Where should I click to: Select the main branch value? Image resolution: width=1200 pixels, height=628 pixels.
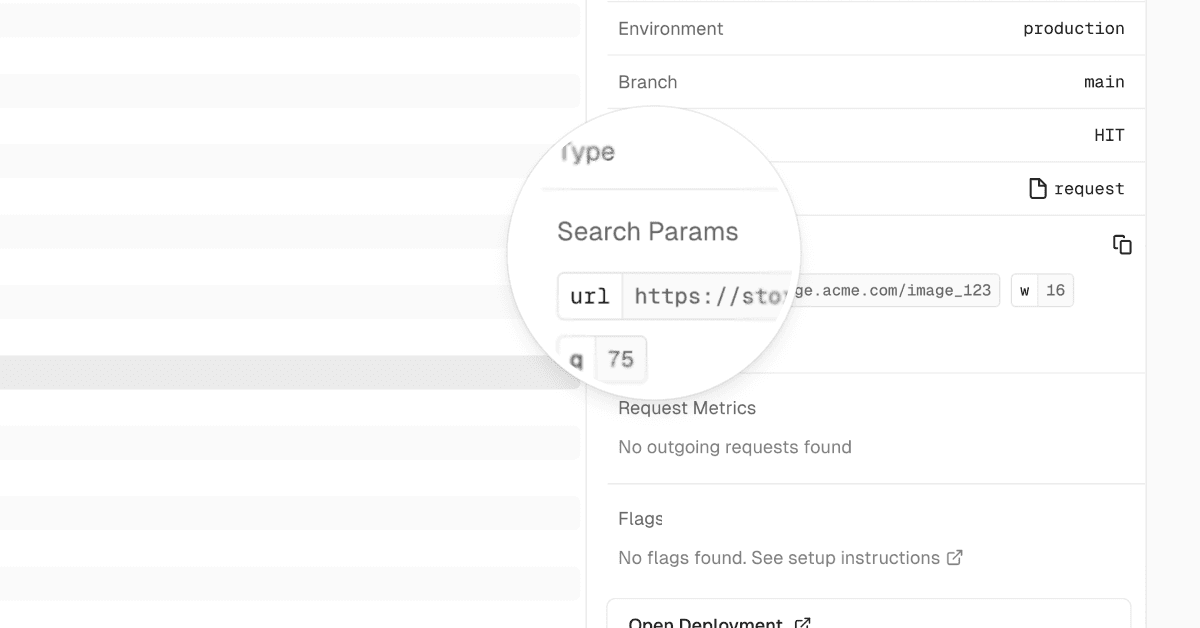[x=1104, y=82]
